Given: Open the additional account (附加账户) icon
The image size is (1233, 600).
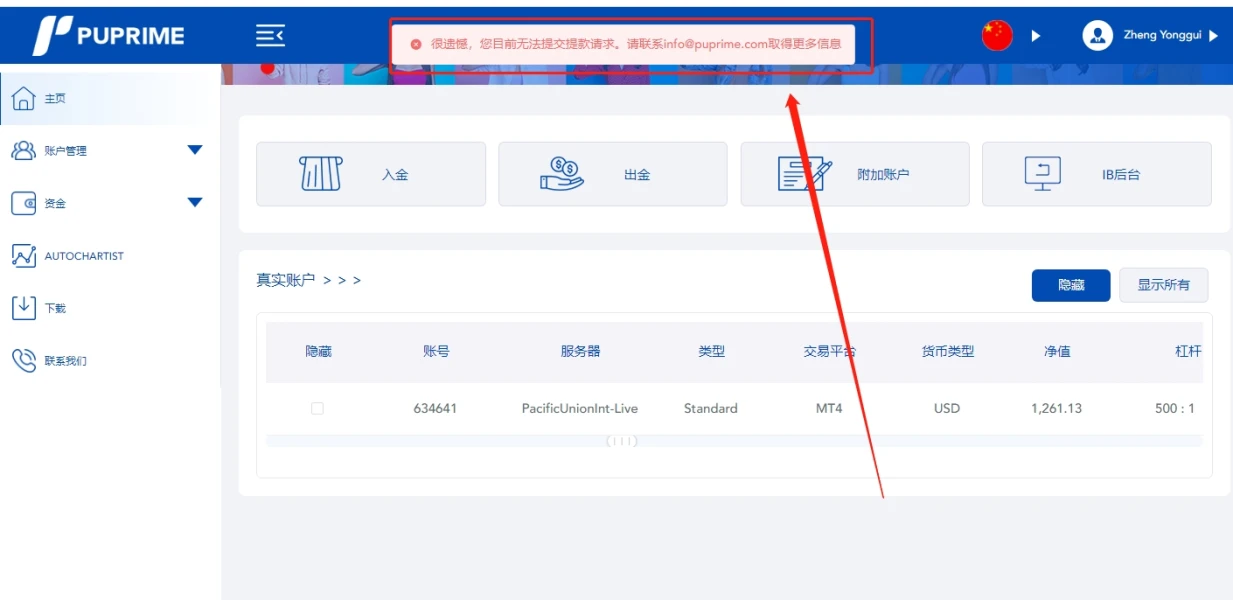Looking at the screenshot, I should click(805, 174).
